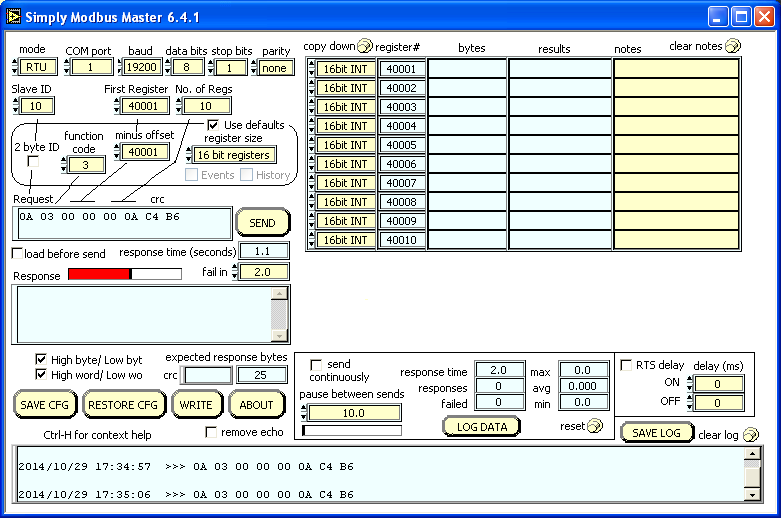Toggle the Use defaults checkbox
The image size is (781, 518).
tap(213, 125)
